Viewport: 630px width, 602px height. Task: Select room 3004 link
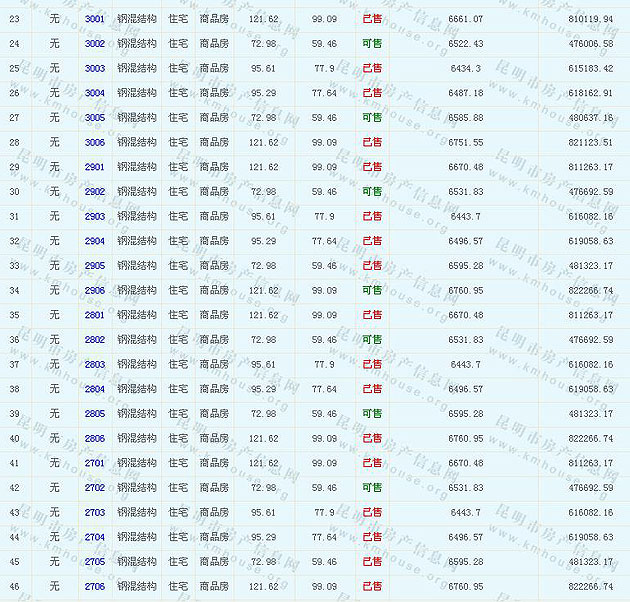point(95,93)
